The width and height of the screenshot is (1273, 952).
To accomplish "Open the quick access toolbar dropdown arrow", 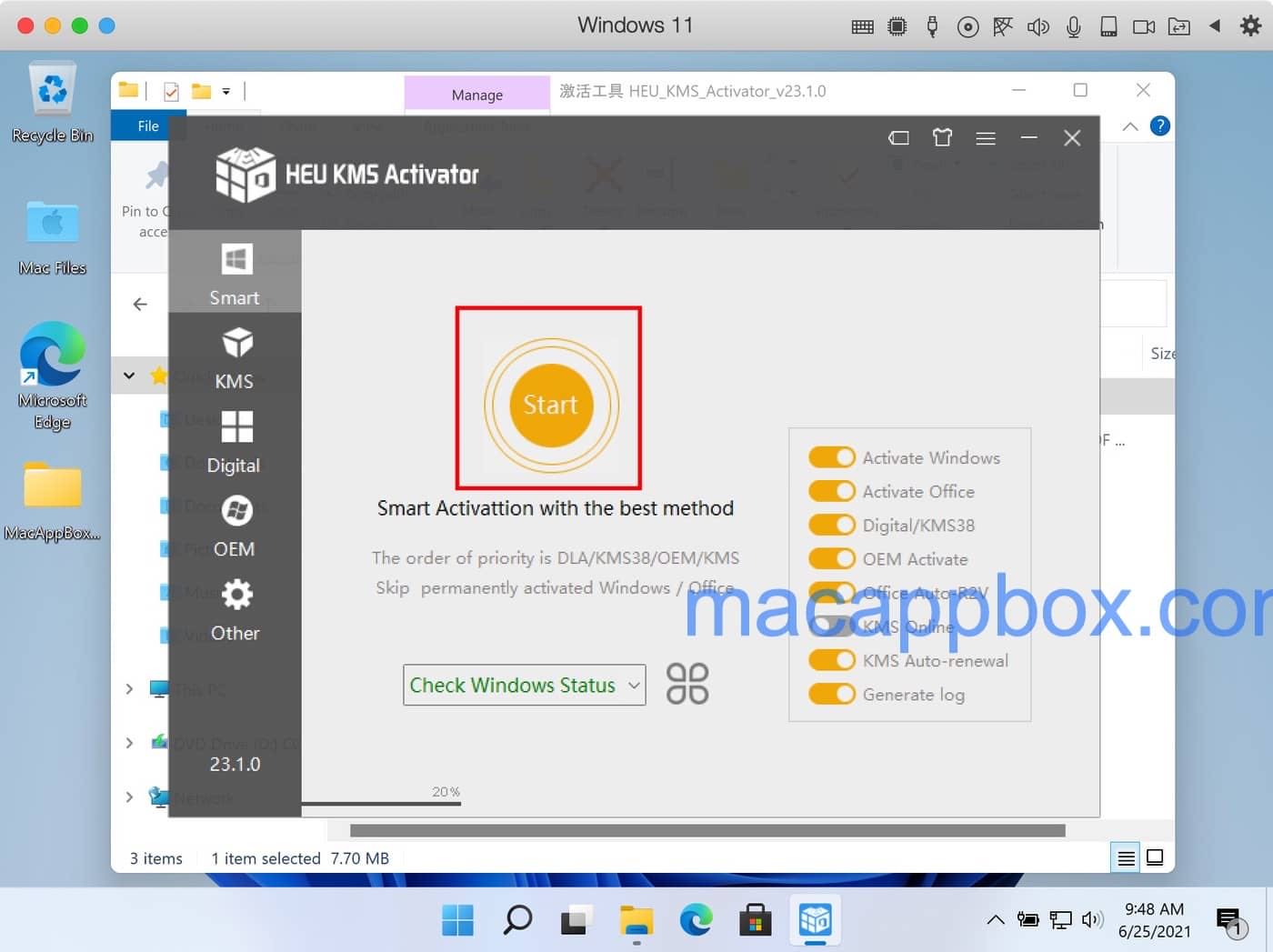I will point(226,91).
